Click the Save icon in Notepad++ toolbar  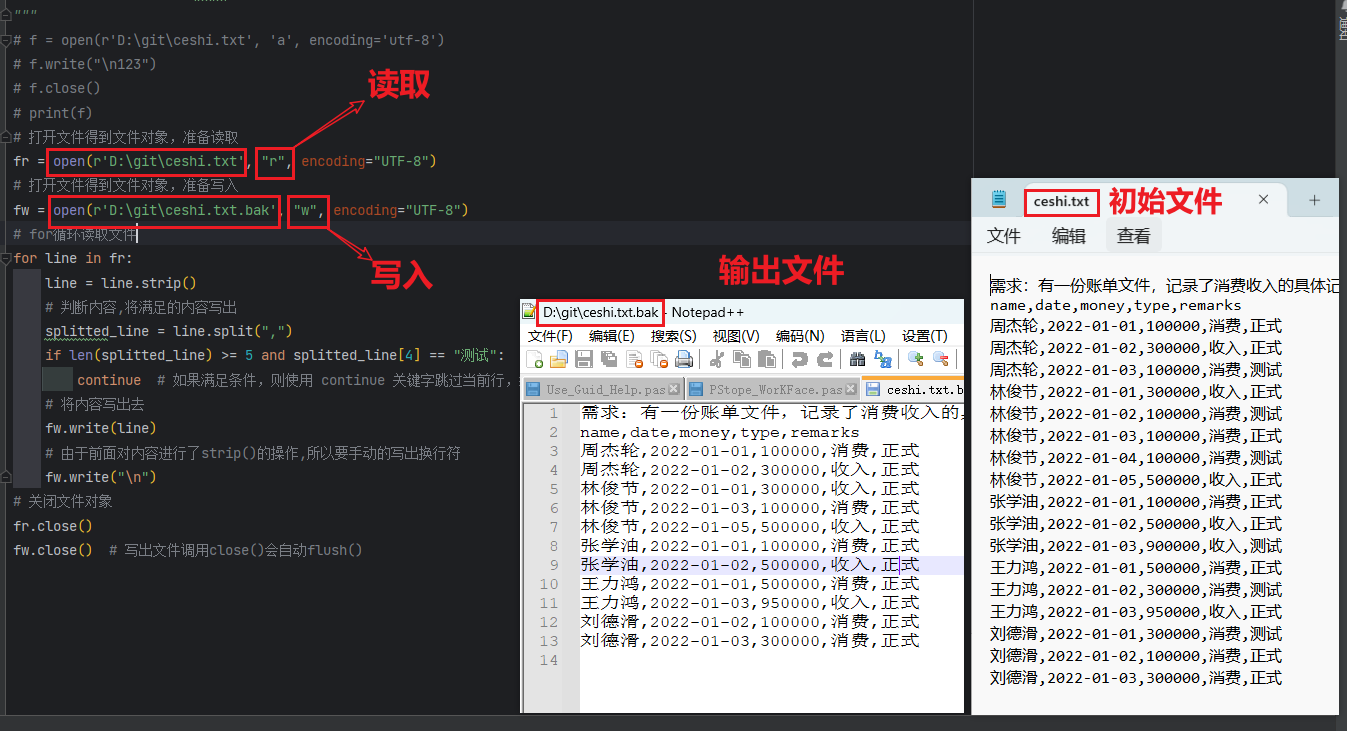coord(584,359)
